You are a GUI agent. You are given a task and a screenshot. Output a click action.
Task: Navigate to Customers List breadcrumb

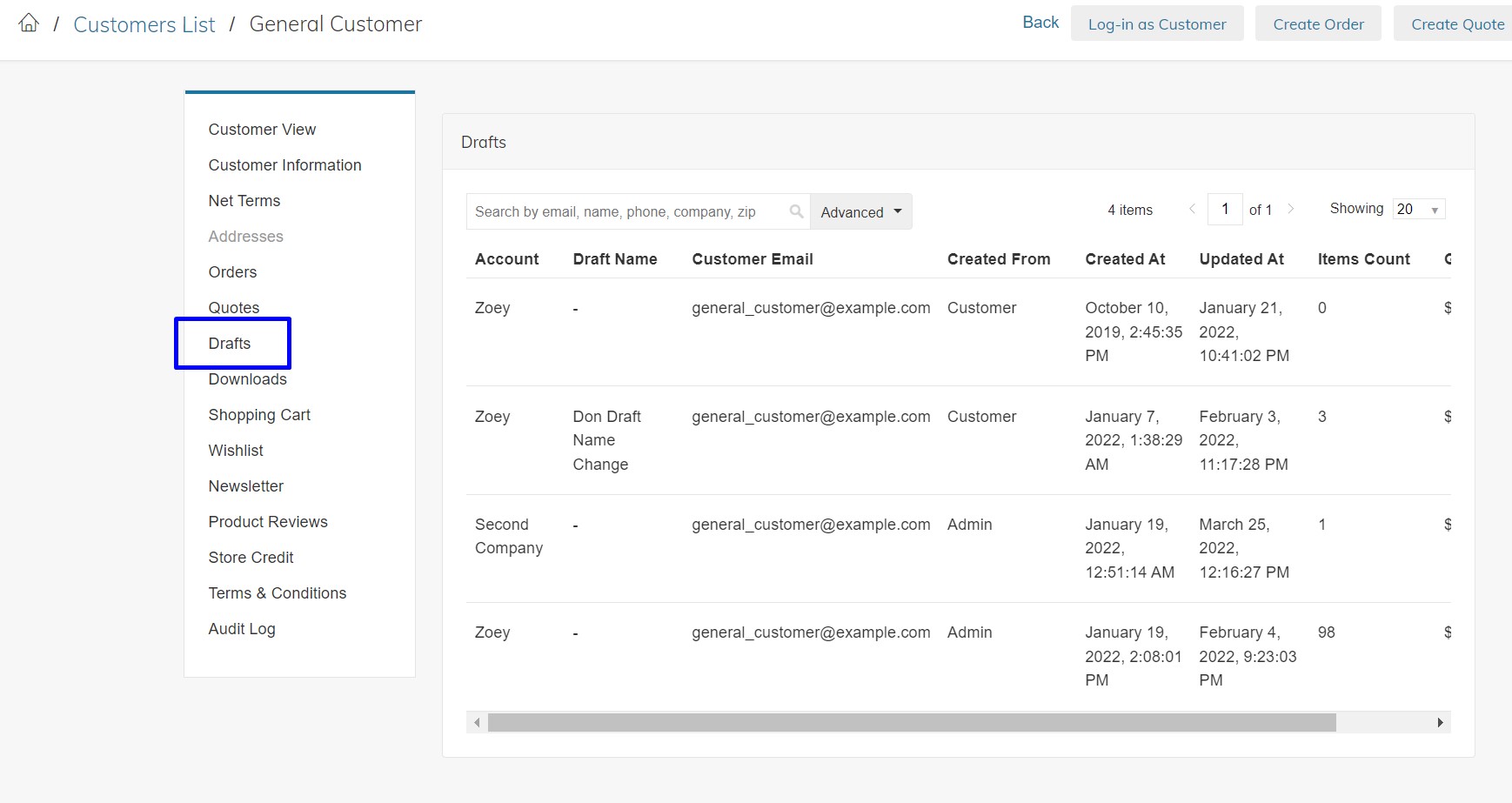[x=144, y=24]
